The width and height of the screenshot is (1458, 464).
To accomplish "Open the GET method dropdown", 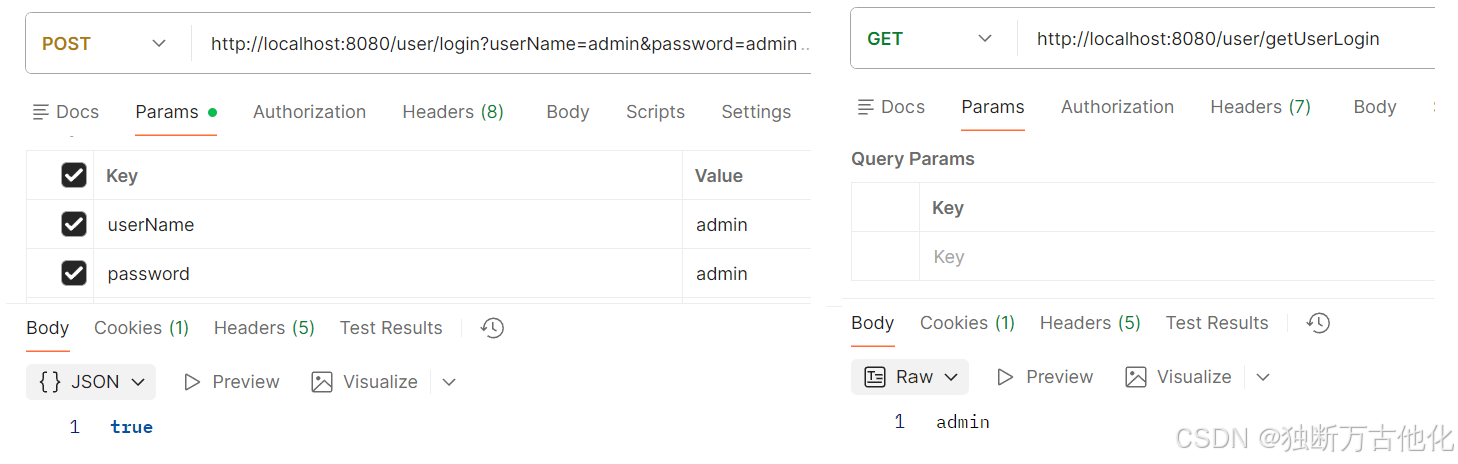I will [x=930, y=39].
